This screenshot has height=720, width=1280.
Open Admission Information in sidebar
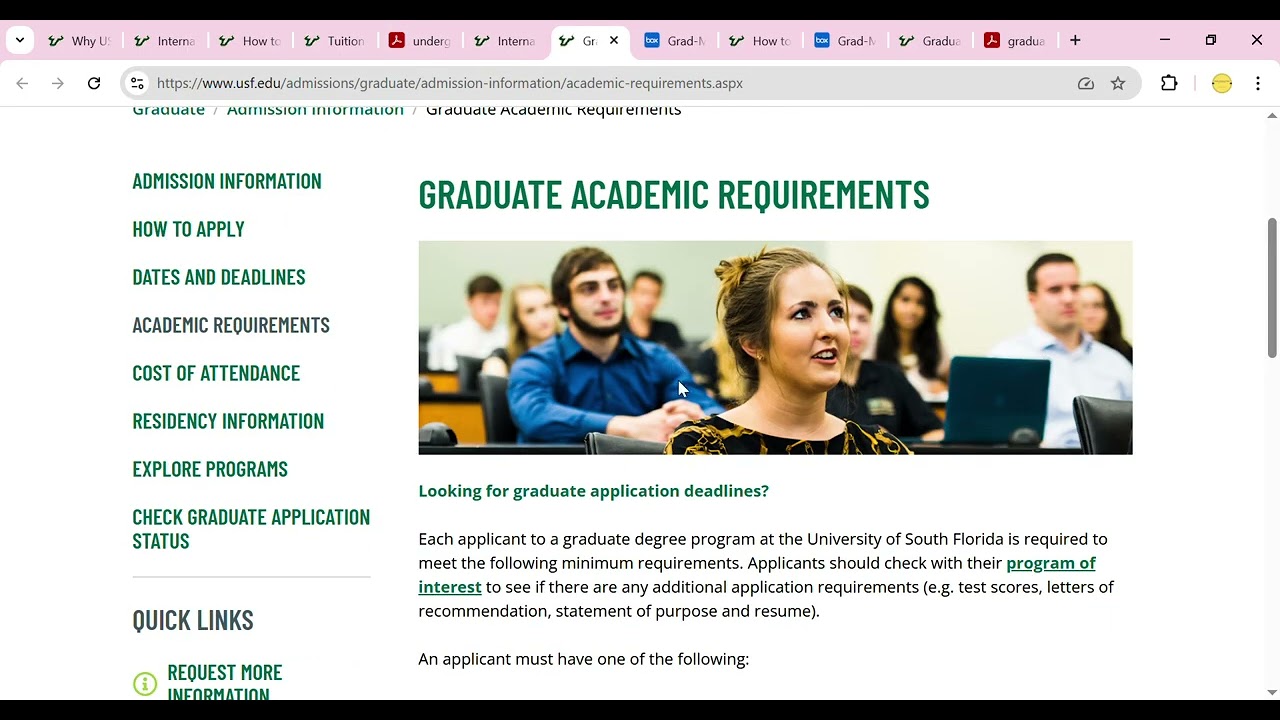pyautogui.click(x=227, y=181)
